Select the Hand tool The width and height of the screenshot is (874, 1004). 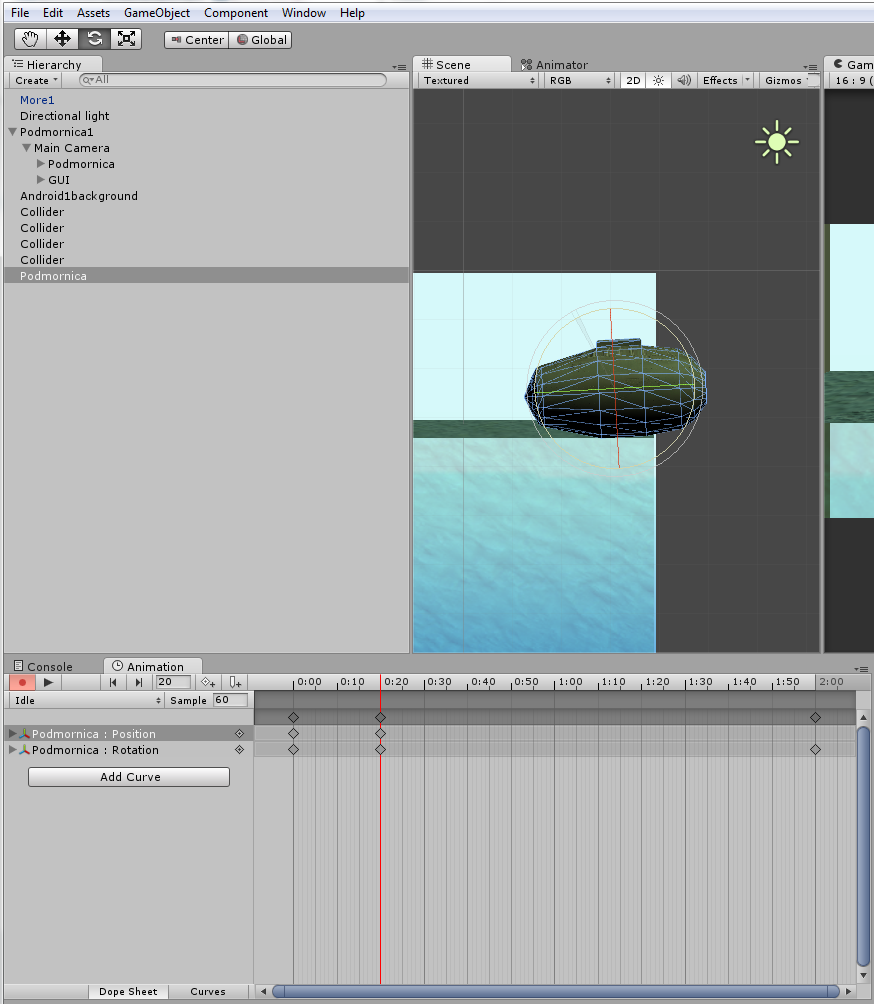(30, 39)
